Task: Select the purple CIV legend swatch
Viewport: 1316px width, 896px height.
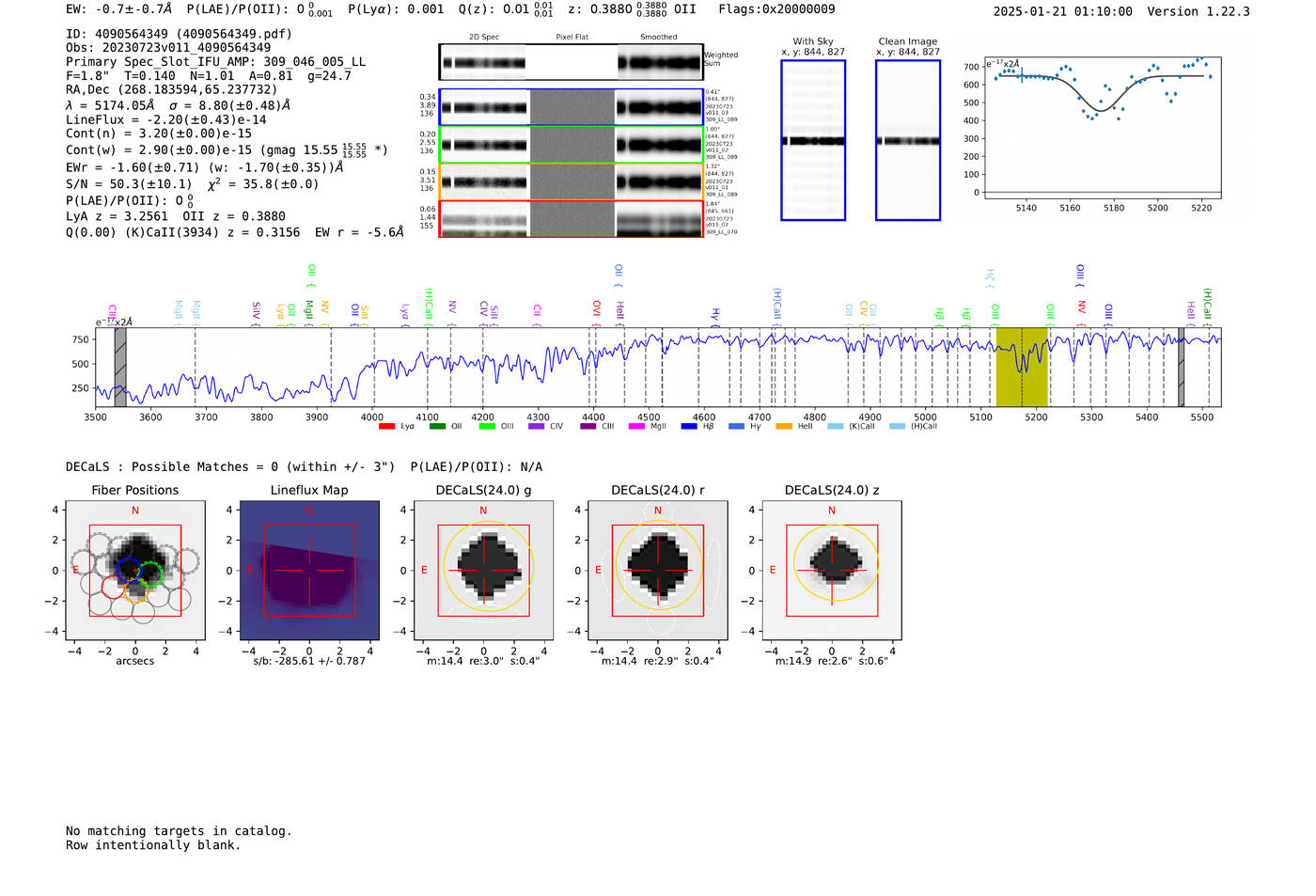Action: (536, 427)
